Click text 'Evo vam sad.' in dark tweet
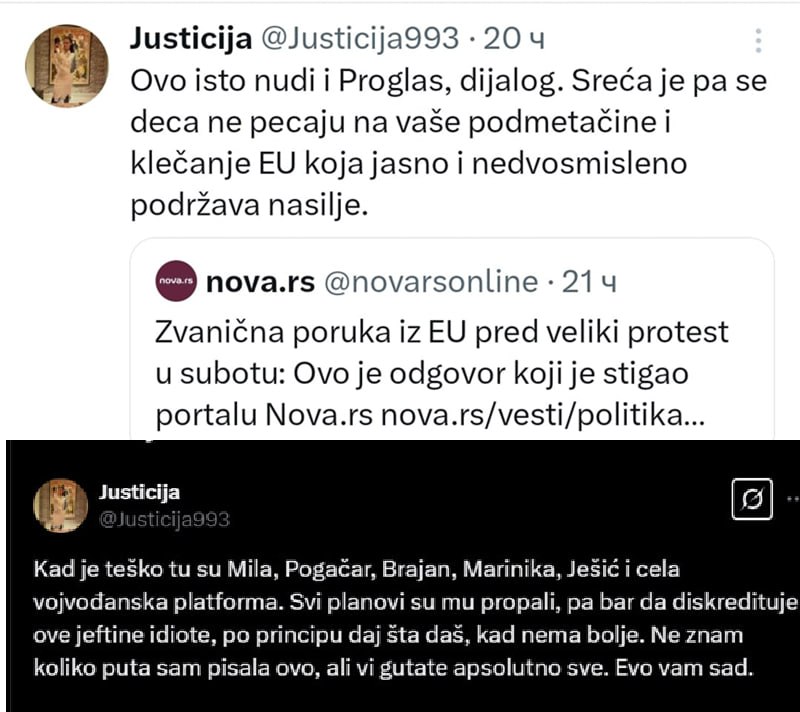 (684, 668)
